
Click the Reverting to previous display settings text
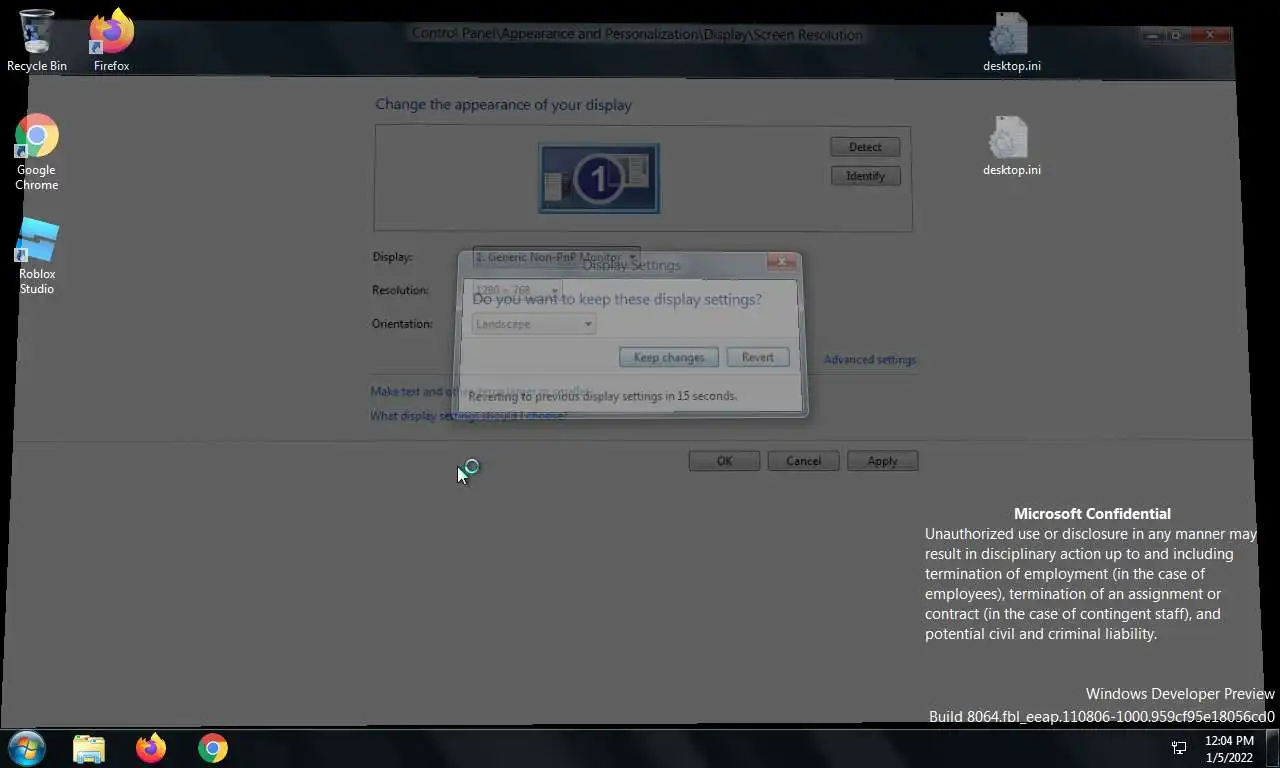602,396
